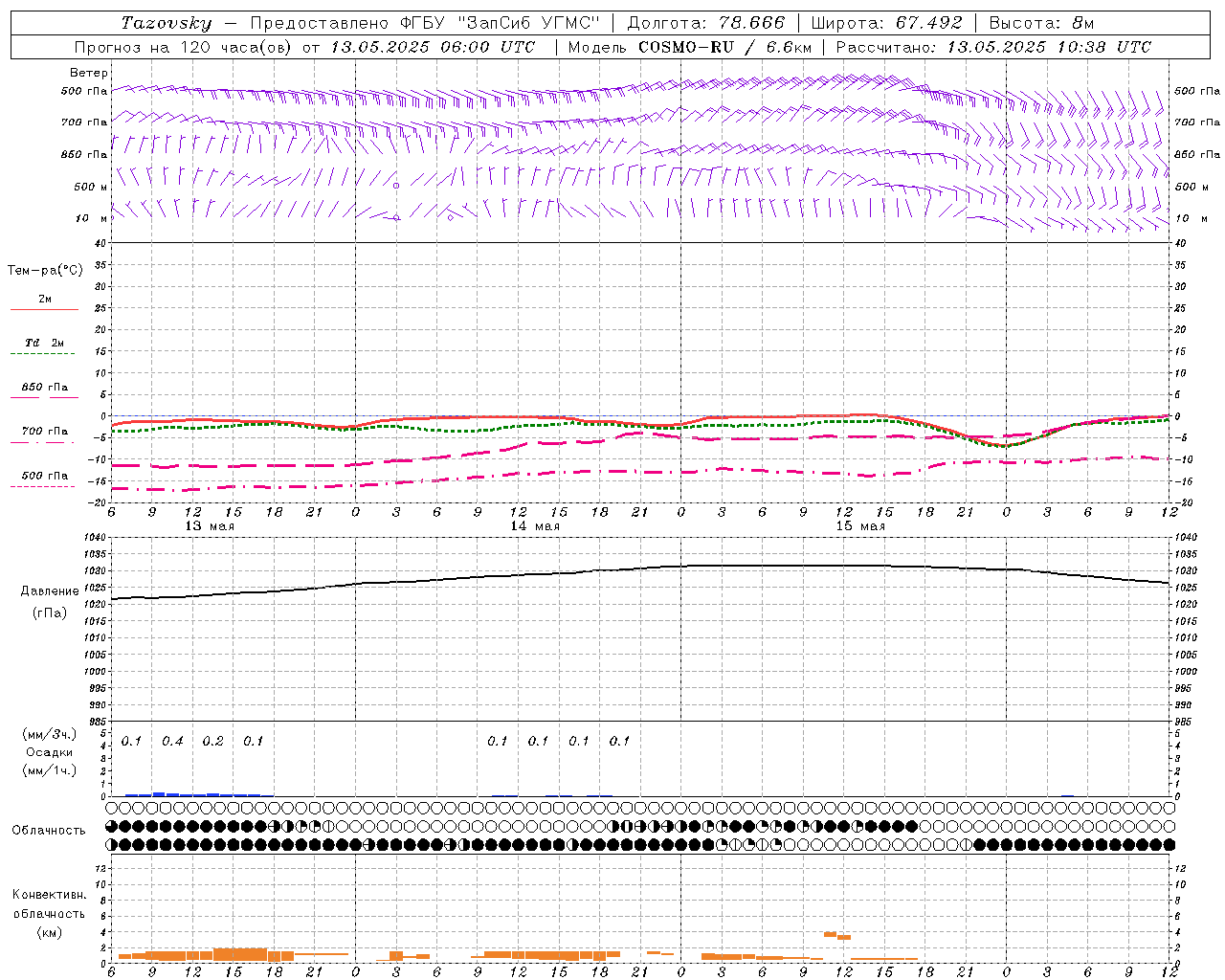Click the 14 мая date label
This screenshot has height=980, width=1225.
point(534,526)
